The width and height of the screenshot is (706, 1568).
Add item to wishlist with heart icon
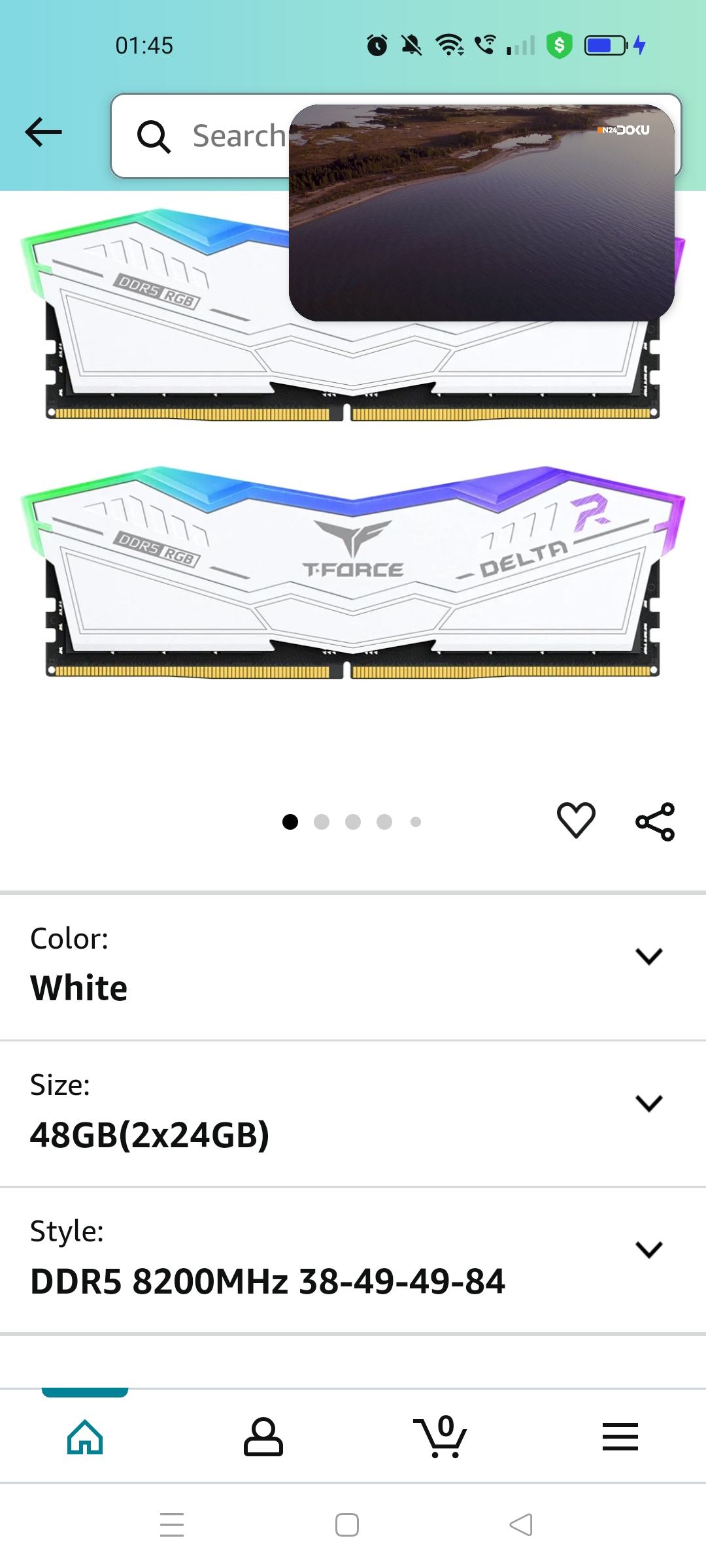[x=576, y=821]
